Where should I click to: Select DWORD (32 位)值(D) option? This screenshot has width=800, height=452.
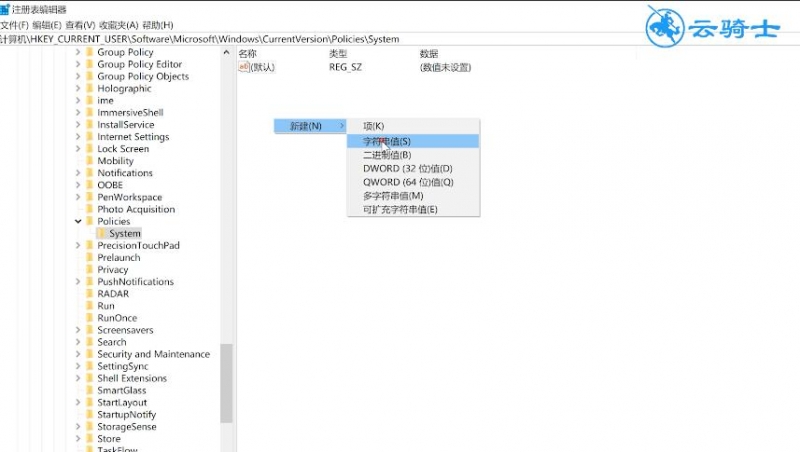413,168
